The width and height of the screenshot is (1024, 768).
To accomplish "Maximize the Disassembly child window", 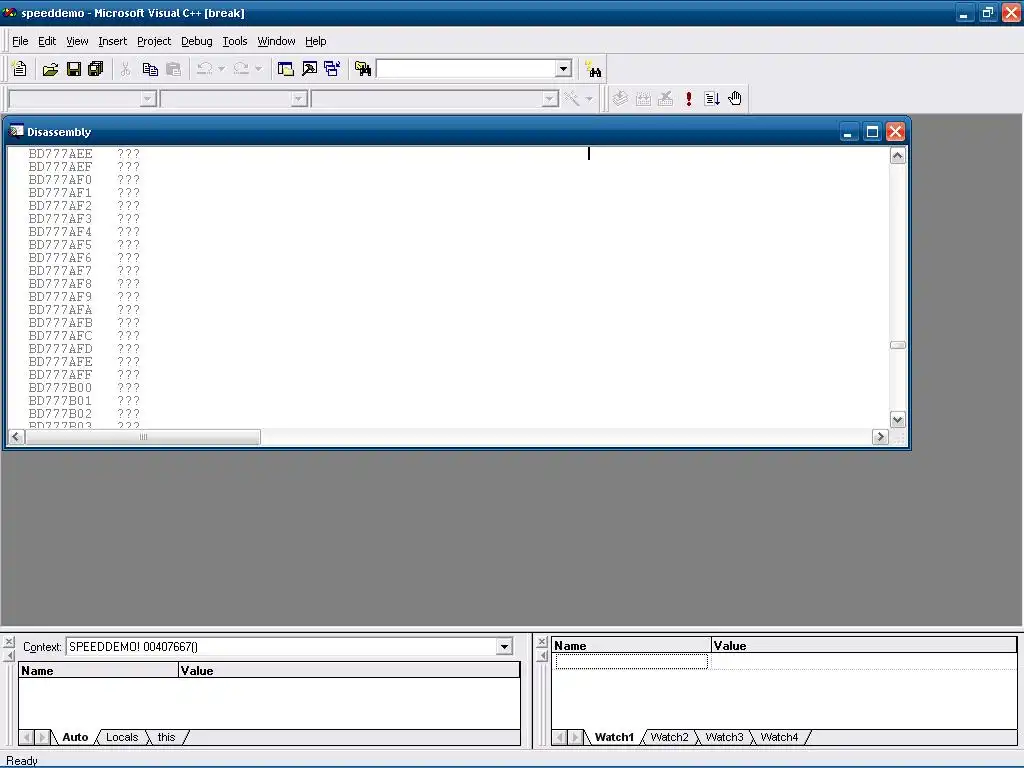I will 872,132.
